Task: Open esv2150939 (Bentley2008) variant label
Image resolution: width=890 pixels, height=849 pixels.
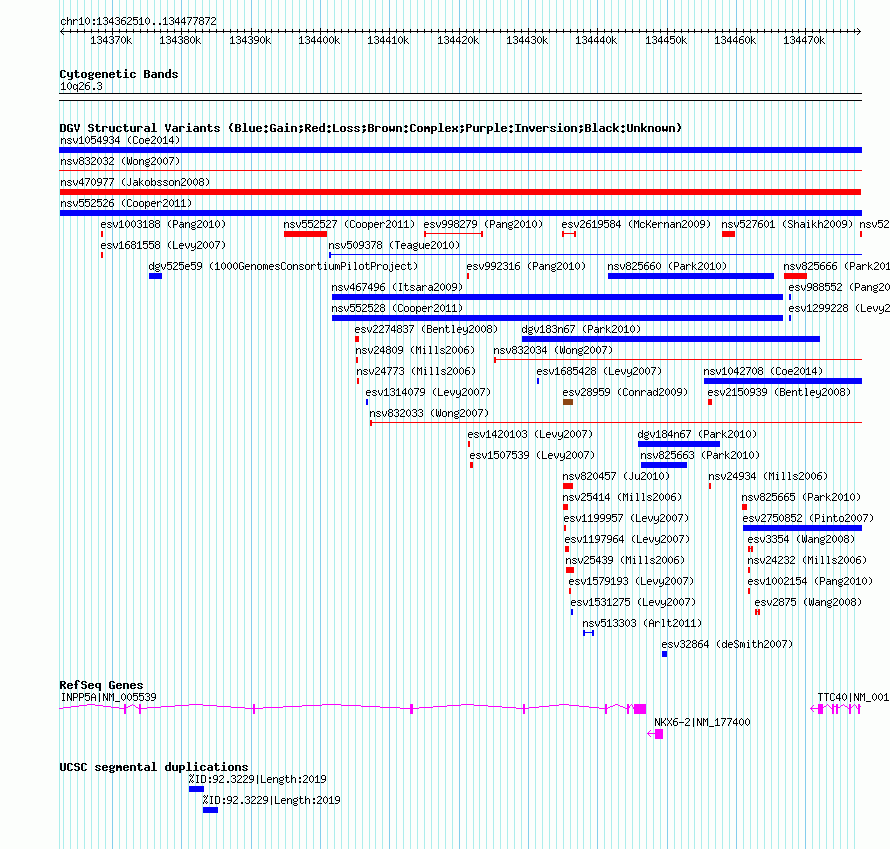Action: 779,392
